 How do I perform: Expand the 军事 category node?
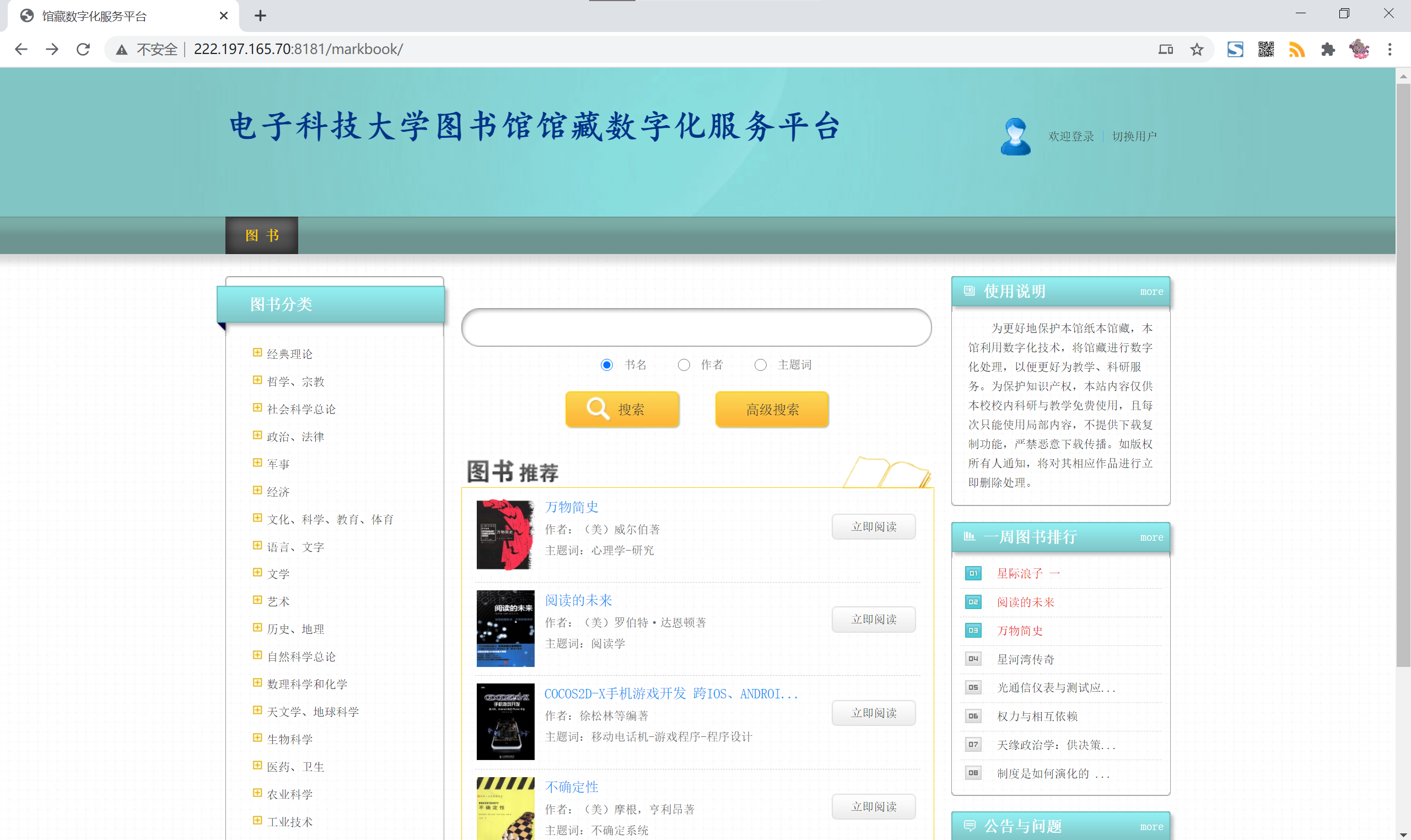257,462
